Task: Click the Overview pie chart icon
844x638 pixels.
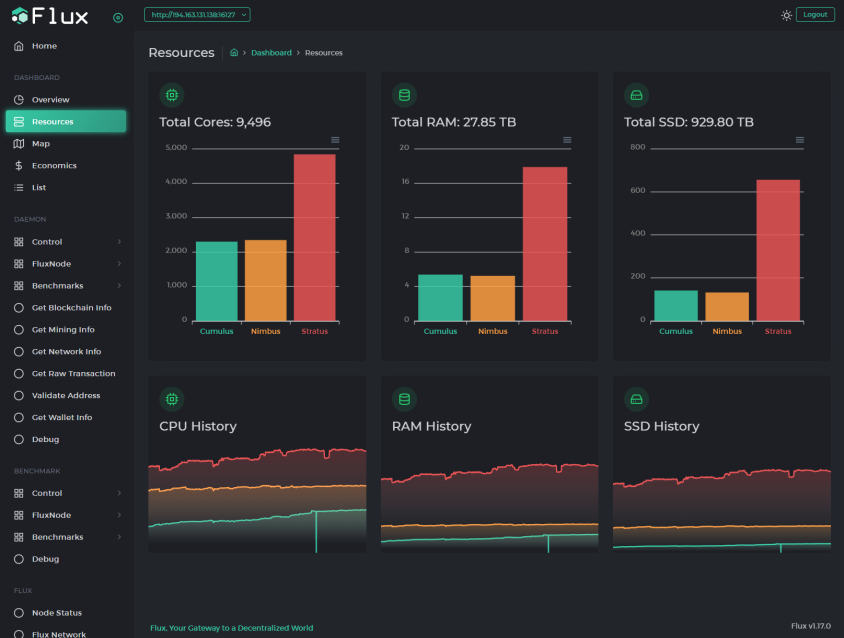Action: click(19, 100)
